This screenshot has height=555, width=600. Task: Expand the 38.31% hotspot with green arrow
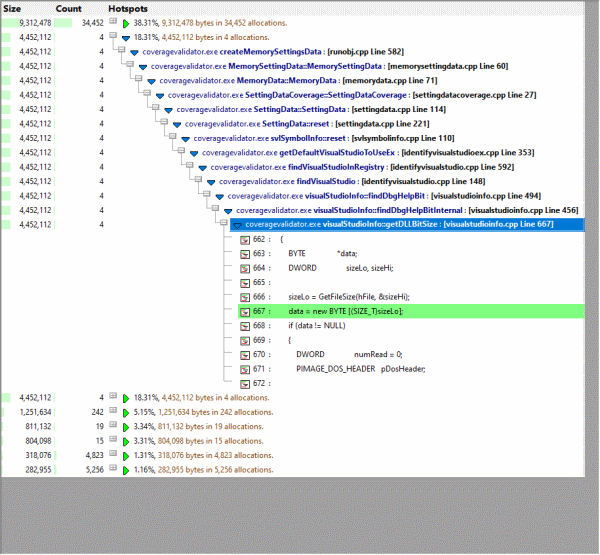point(126,24)
